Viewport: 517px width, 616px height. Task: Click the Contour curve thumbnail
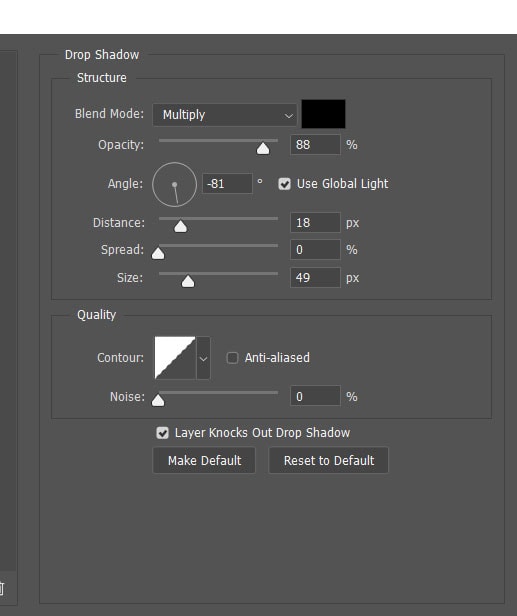(x=175, y=358)
